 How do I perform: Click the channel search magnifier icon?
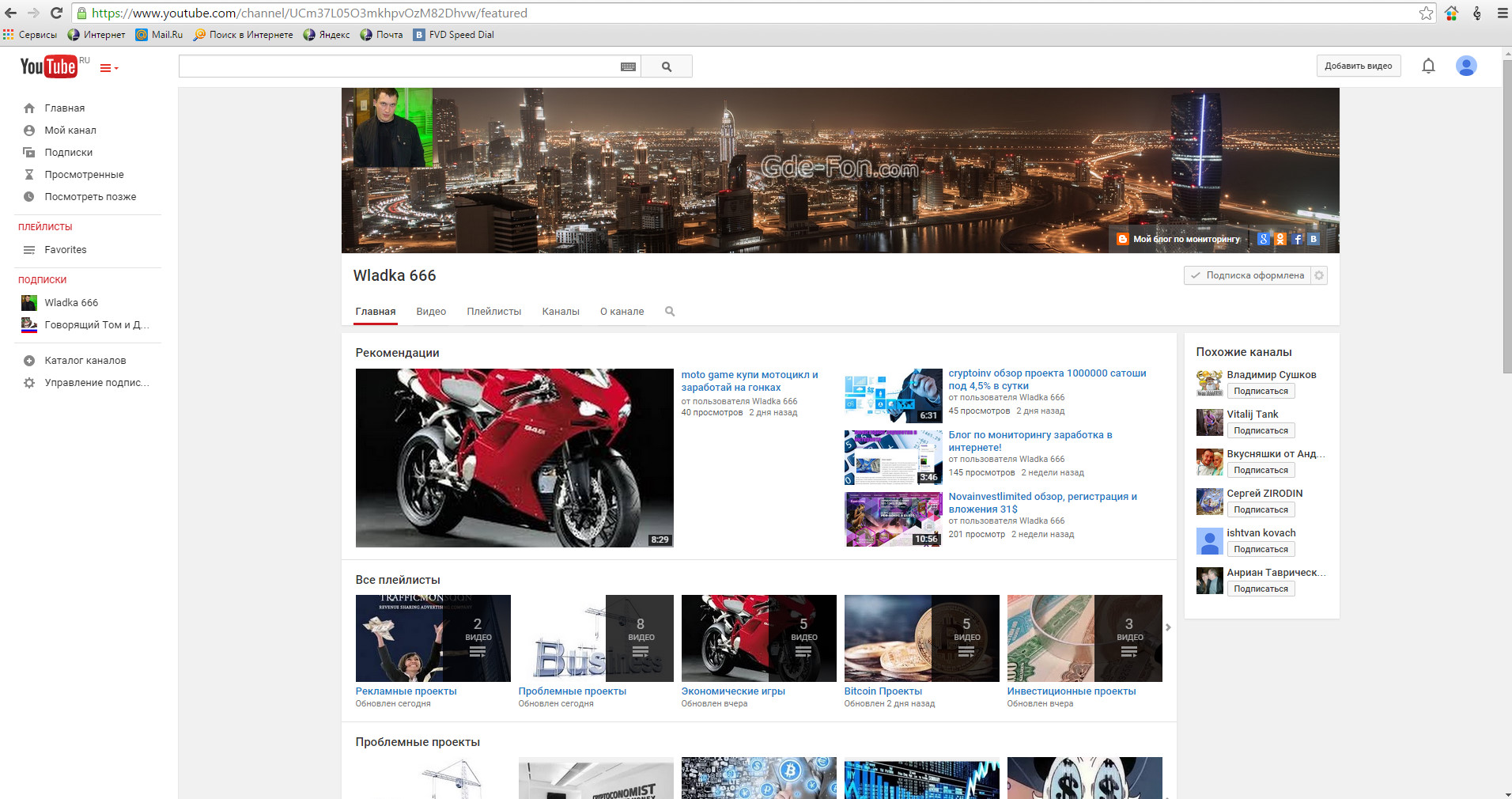pyautogui.click(x=670, y=312)
